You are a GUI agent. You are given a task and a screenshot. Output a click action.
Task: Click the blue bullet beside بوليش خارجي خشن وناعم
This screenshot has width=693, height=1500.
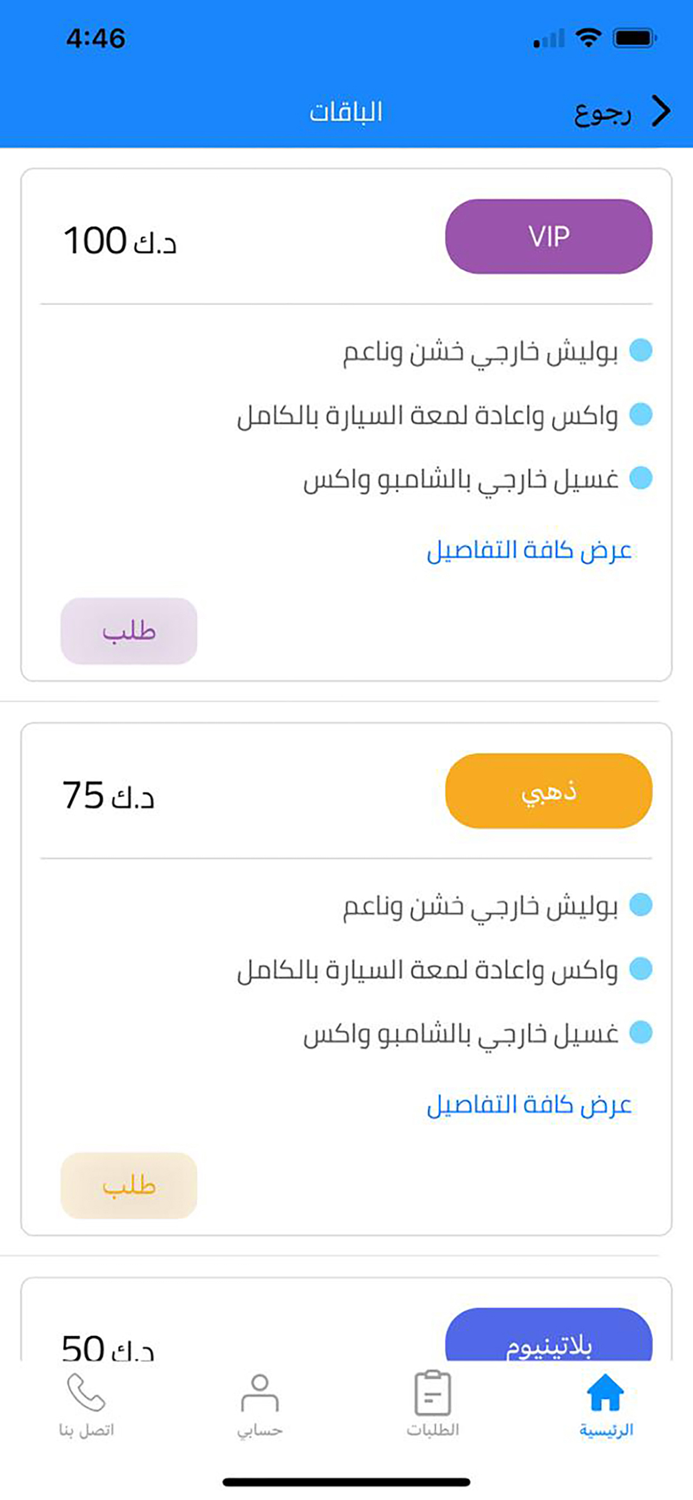click(641, 352)
